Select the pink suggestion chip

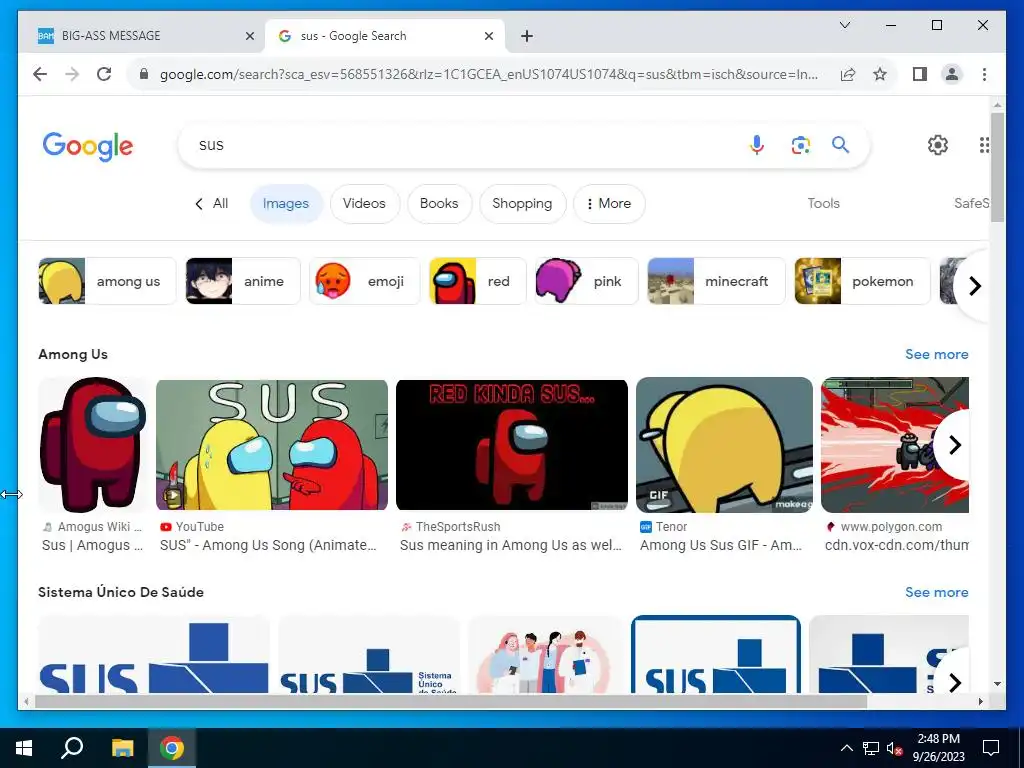(x=586, y=281)
